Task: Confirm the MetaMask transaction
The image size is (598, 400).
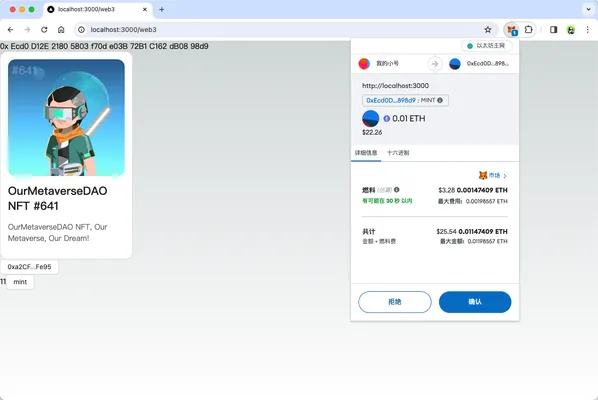Action: point(475,302)
